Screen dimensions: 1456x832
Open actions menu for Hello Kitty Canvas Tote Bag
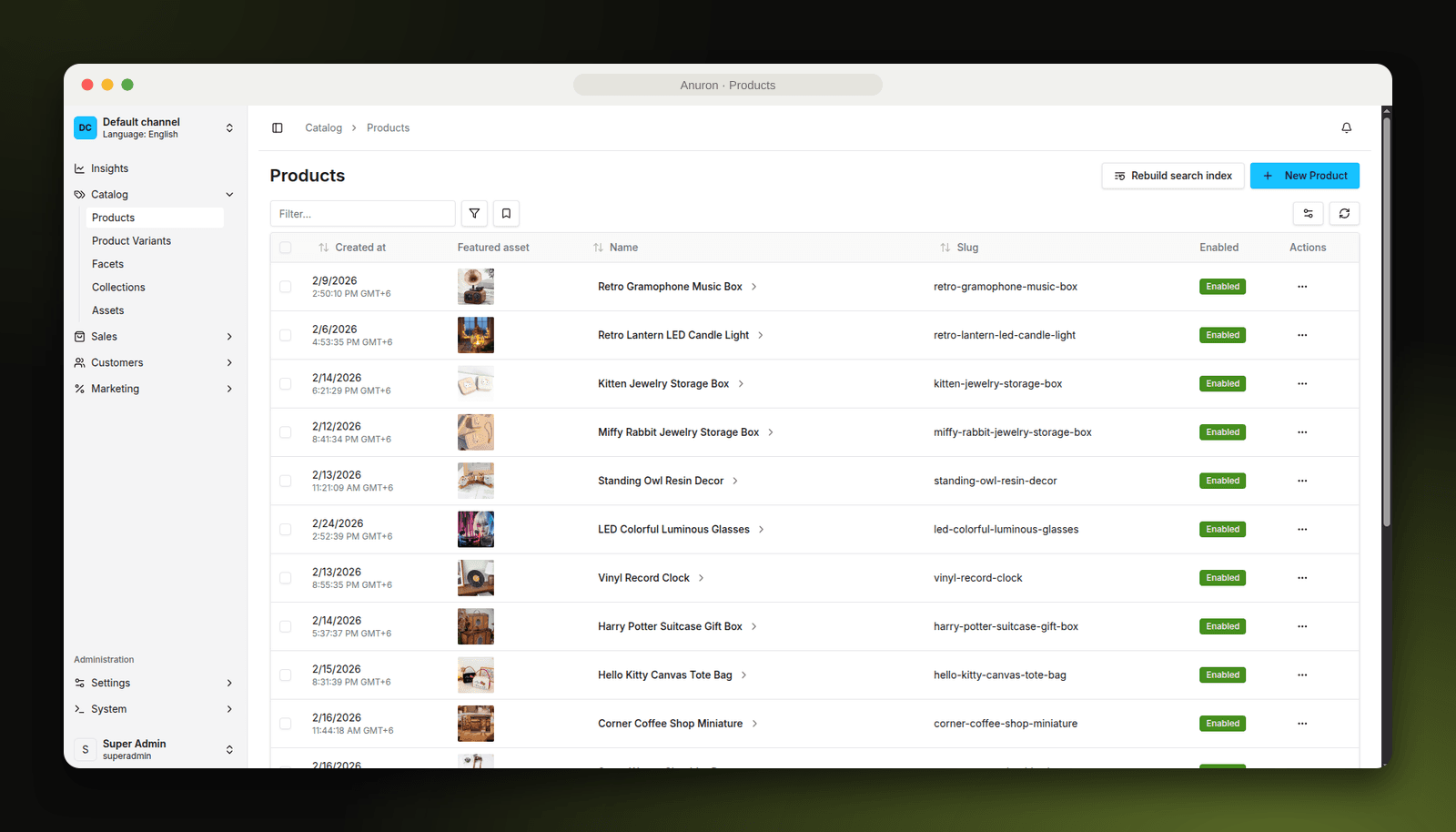click(x=1302, y=675)
